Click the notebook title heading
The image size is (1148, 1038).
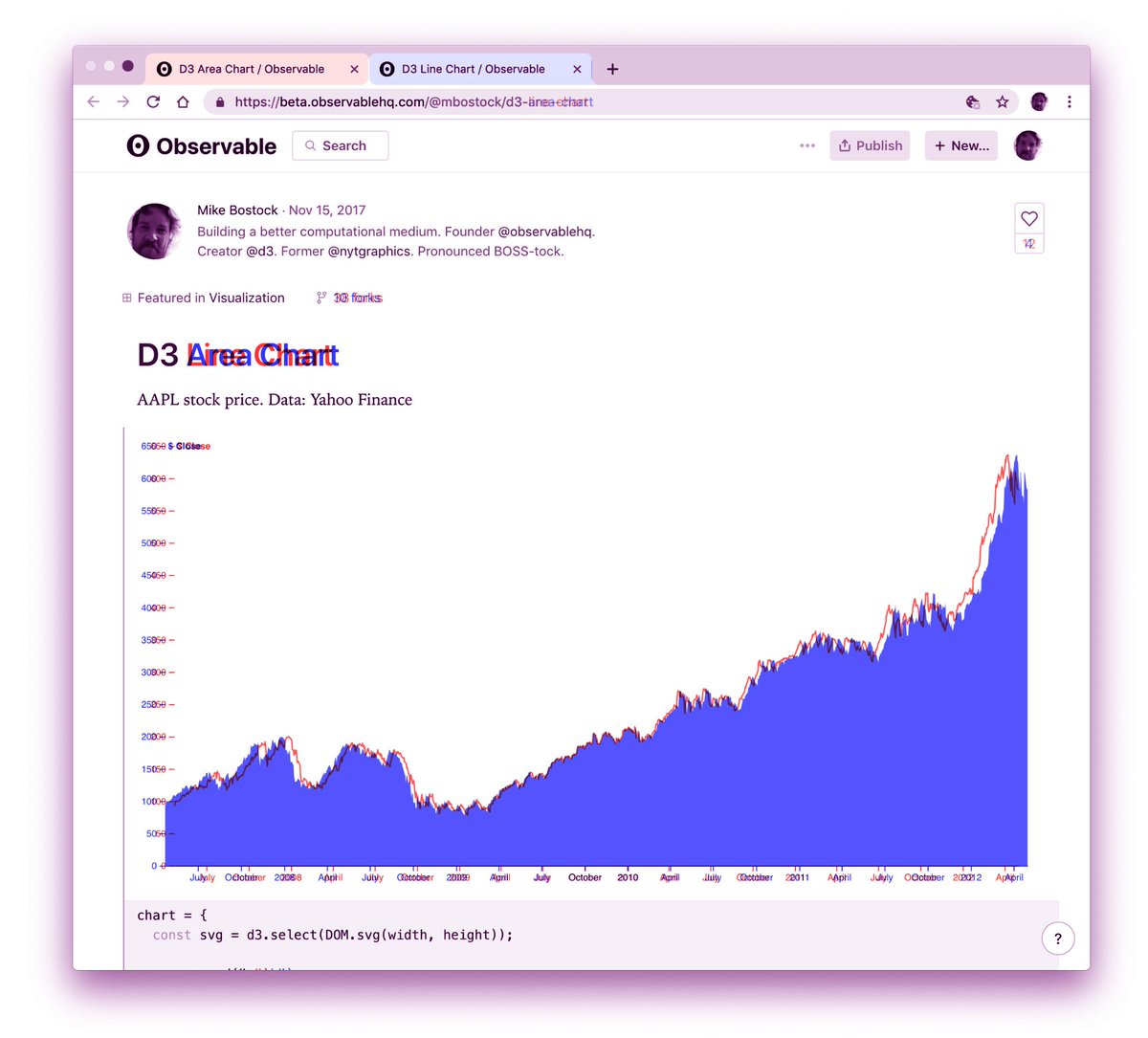click(x=238, y=355)
